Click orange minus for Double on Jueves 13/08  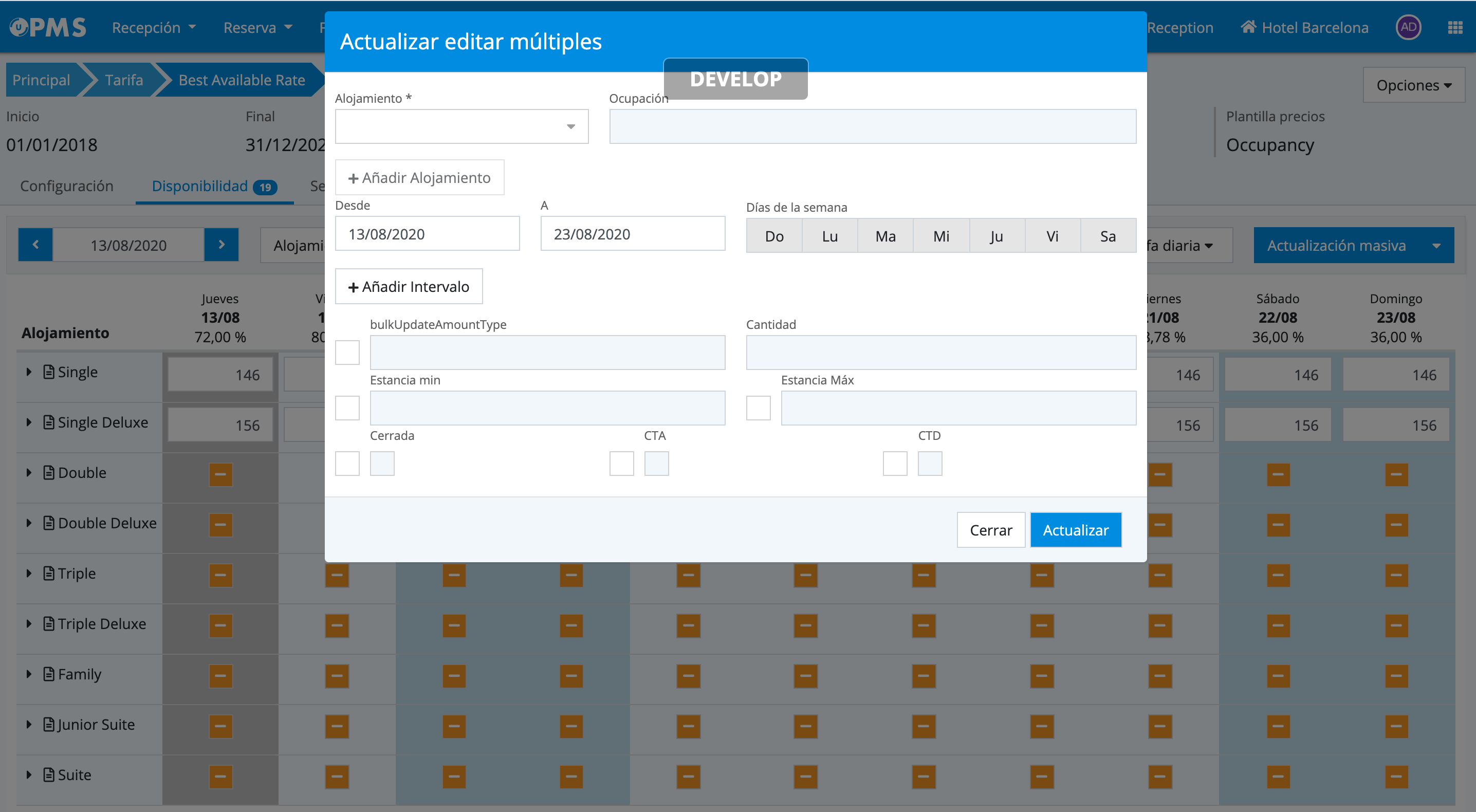coord(220,474)
